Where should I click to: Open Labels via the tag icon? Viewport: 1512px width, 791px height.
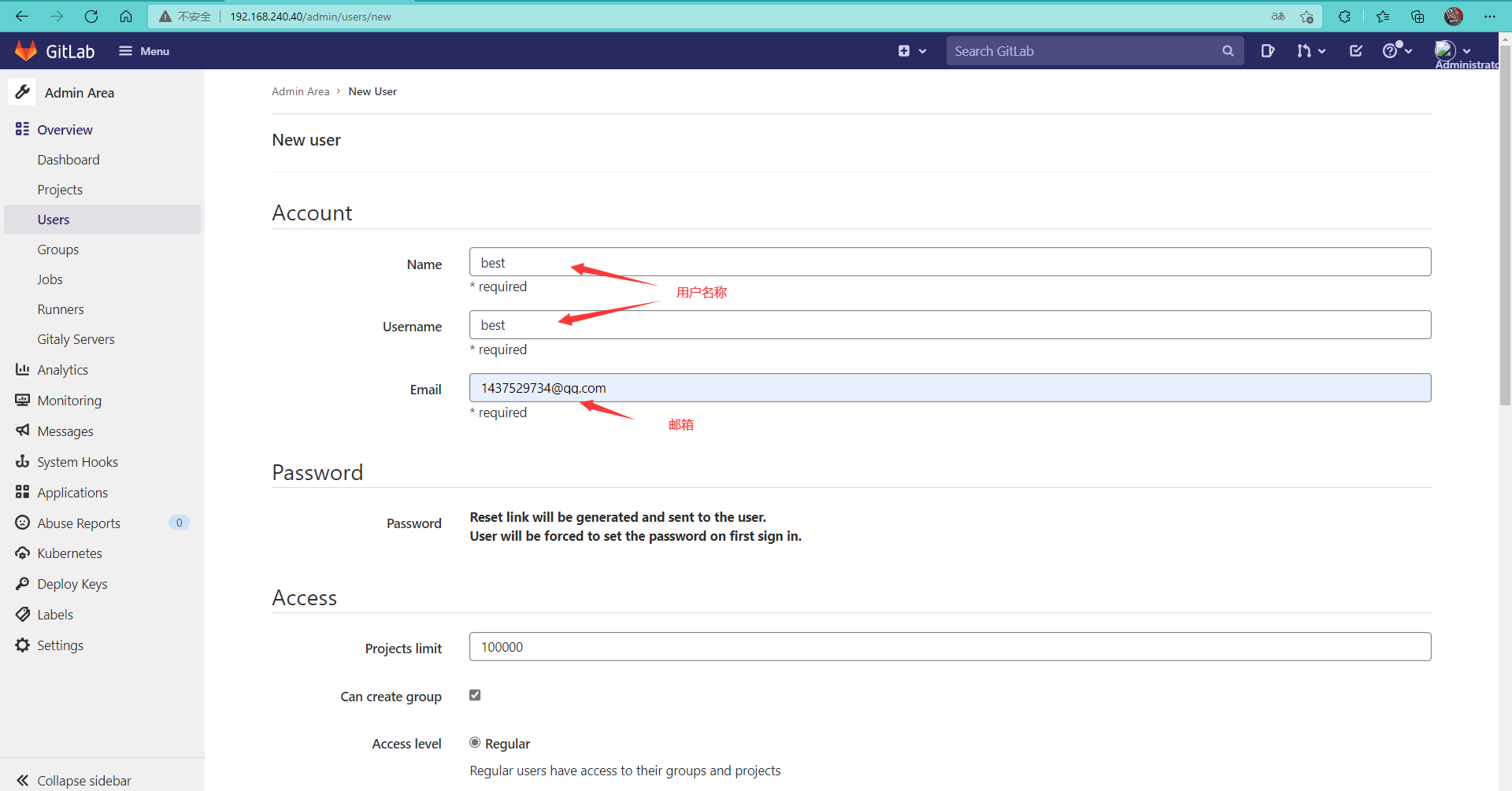[22, 614]
